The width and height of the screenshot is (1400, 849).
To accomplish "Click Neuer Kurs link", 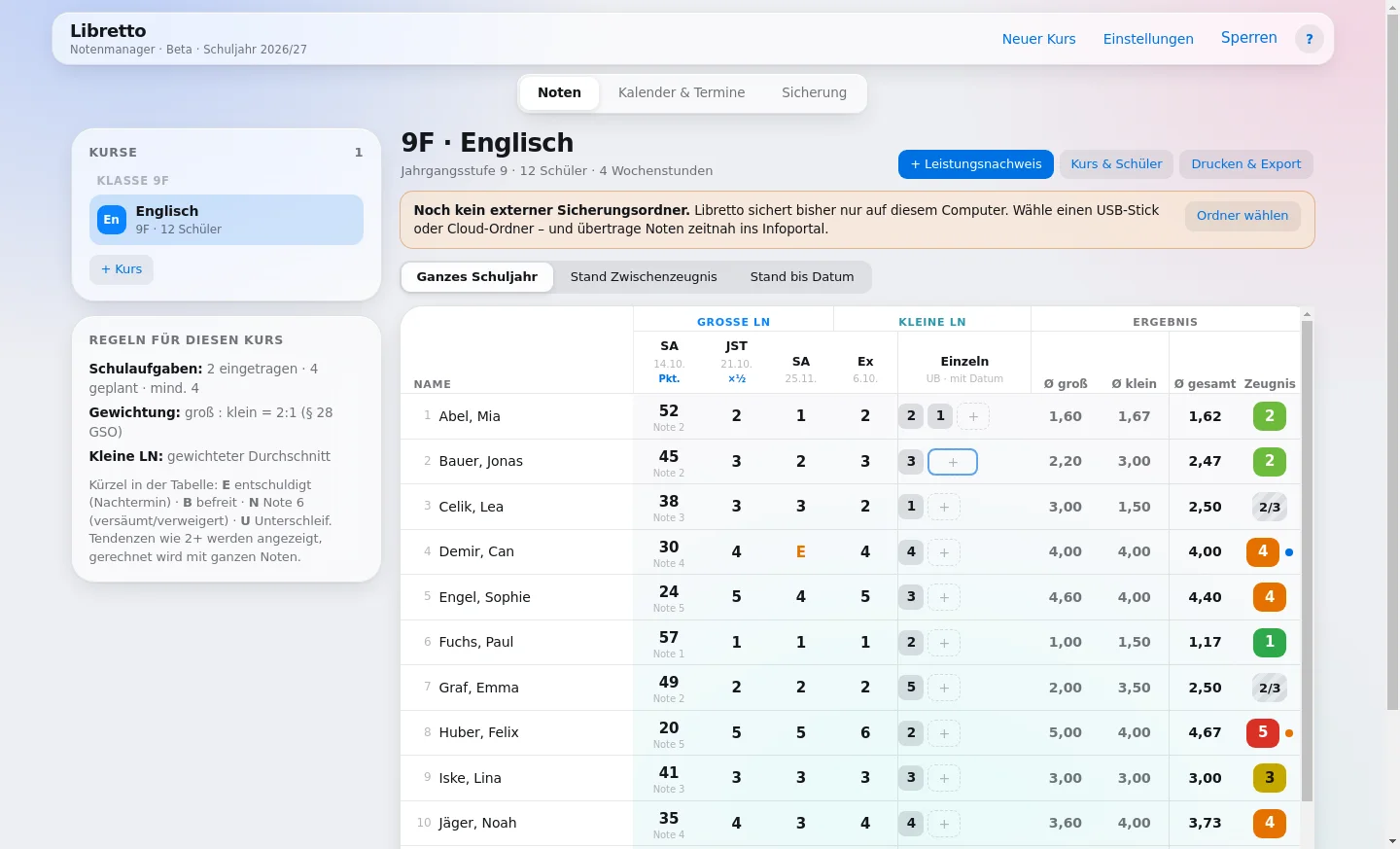I will pyautogui.click(x=1039, y=39).
